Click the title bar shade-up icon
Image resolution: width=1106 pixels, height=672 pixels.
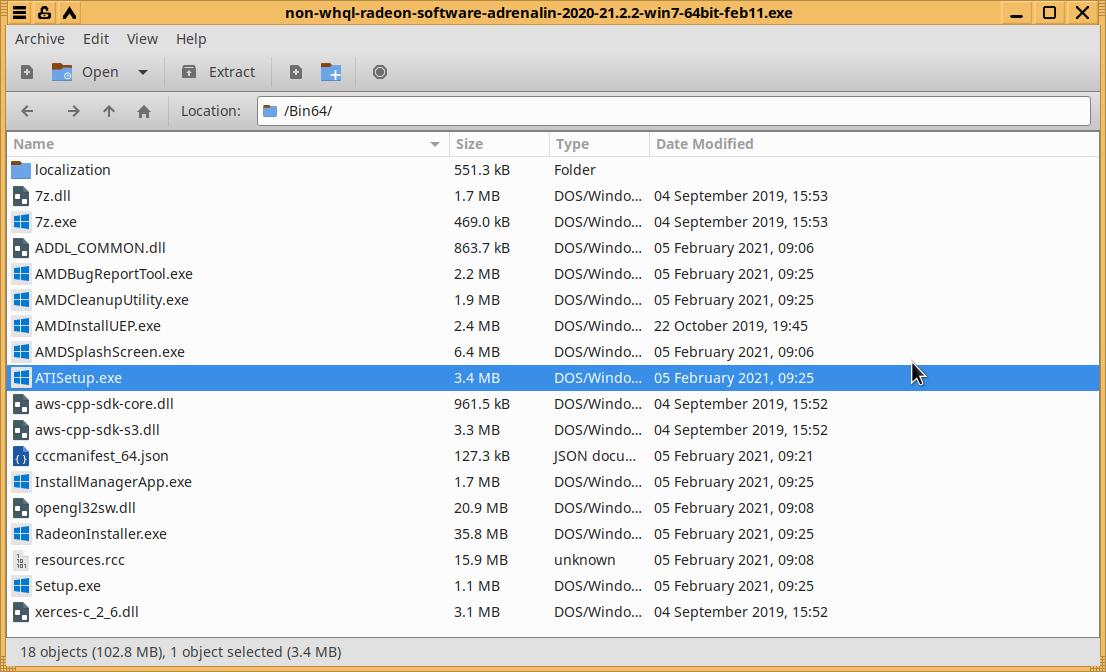[69, 13]
